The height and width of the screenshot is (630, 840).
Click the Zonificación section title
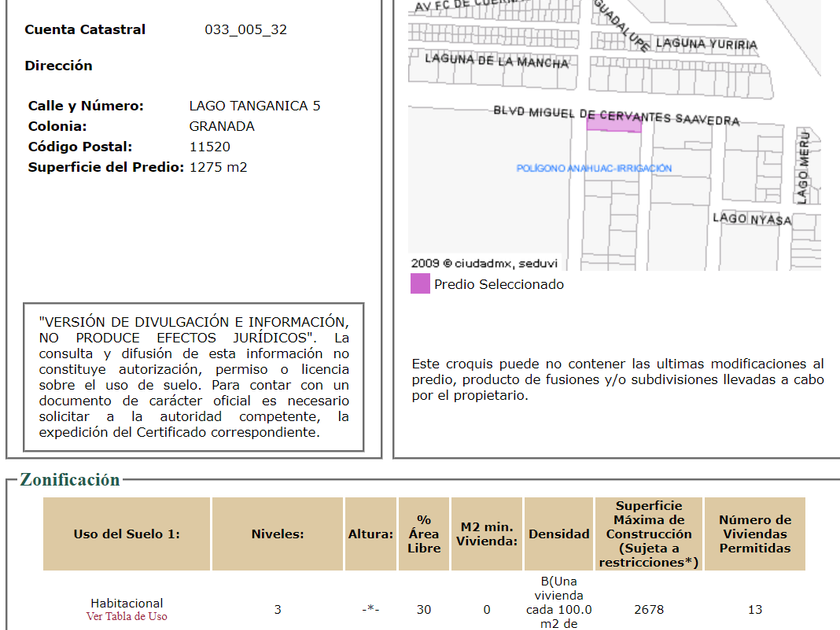[70, 479]
